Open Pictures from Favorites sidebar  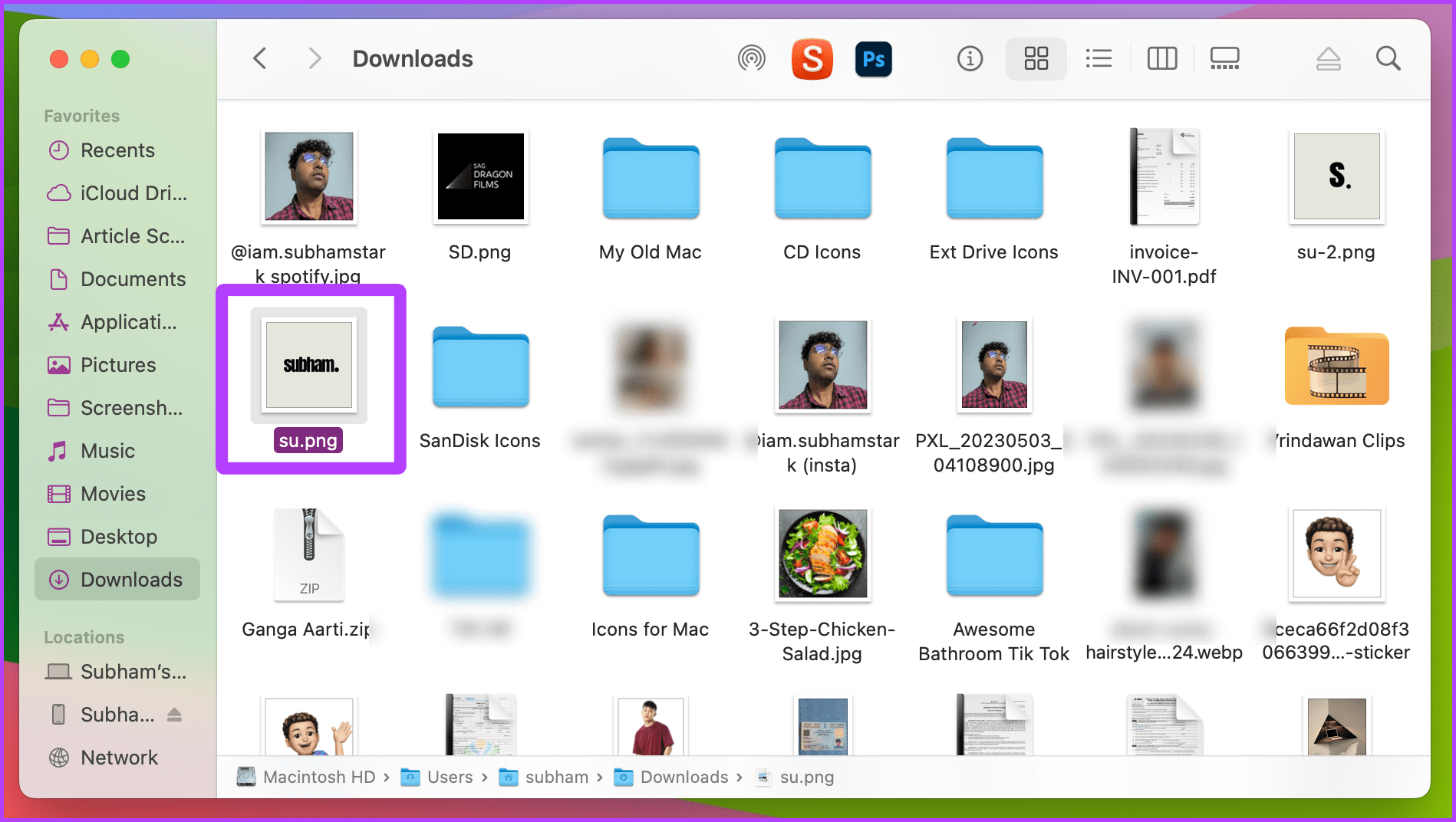coord(118,365)
